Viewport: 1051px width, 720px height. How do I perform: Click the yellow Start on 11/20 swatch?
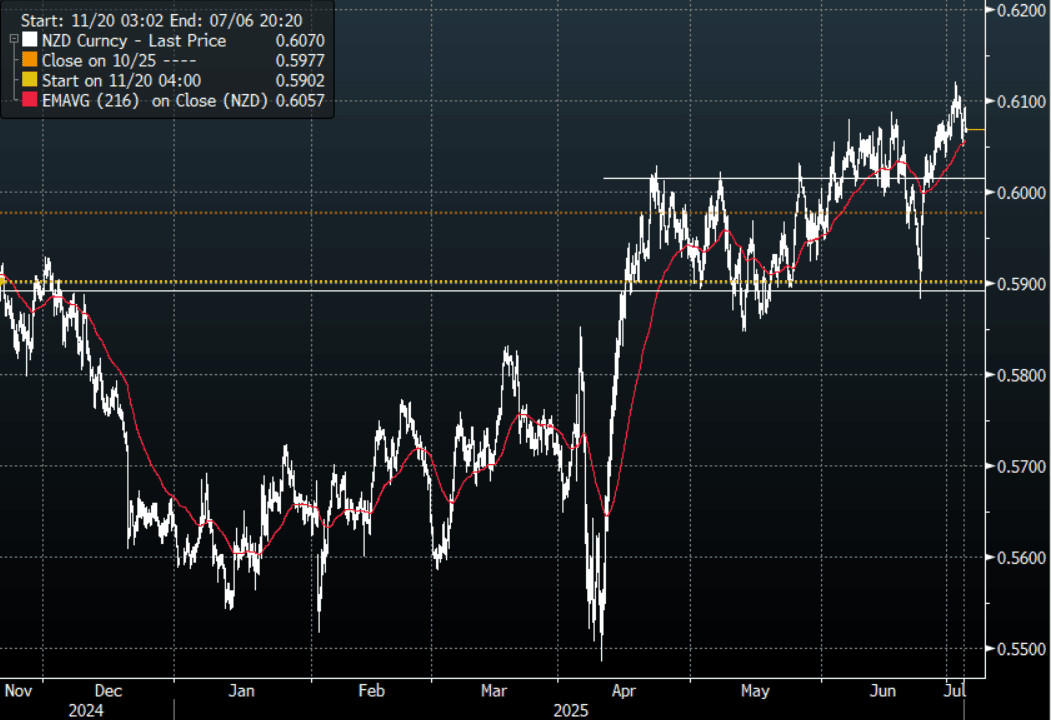28,81
